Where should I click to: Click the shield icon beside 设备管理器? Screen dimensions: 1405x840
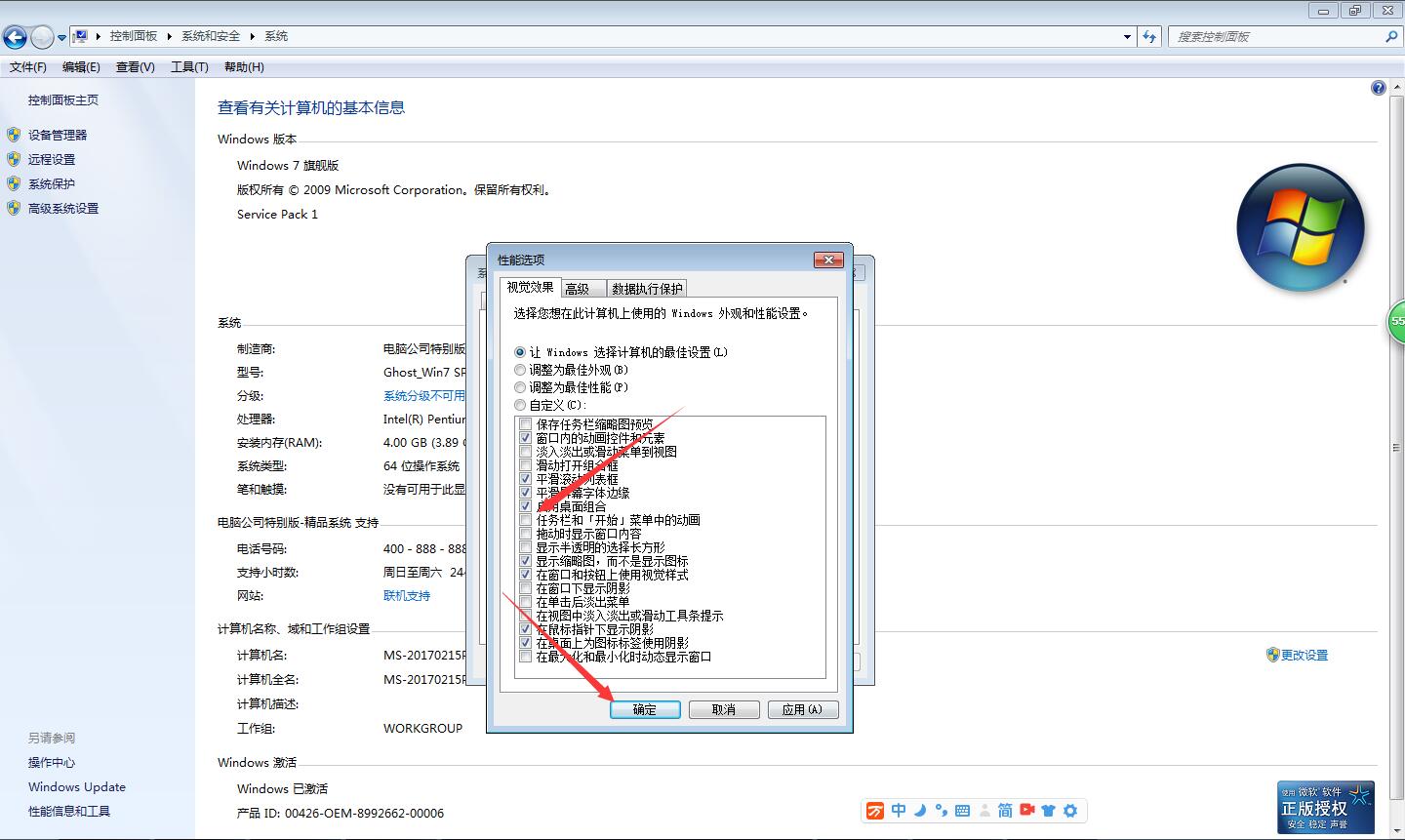pyautogui.click(x=14, y=135)
